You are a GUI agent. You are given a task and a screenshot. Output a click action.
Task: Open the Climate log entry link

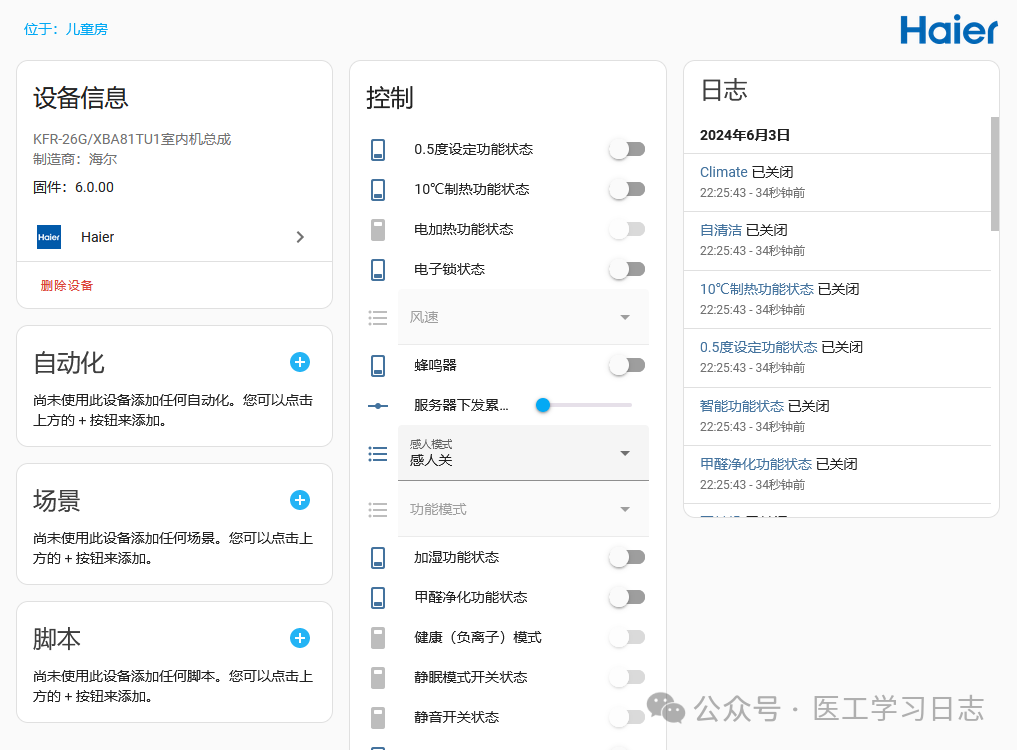point(723,171)
